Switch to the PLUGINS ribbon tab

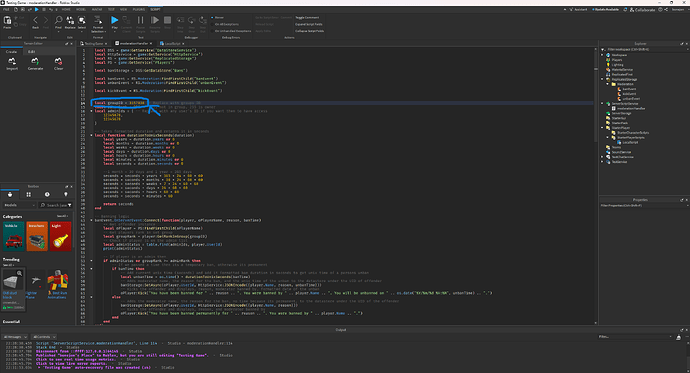point(139,9)
